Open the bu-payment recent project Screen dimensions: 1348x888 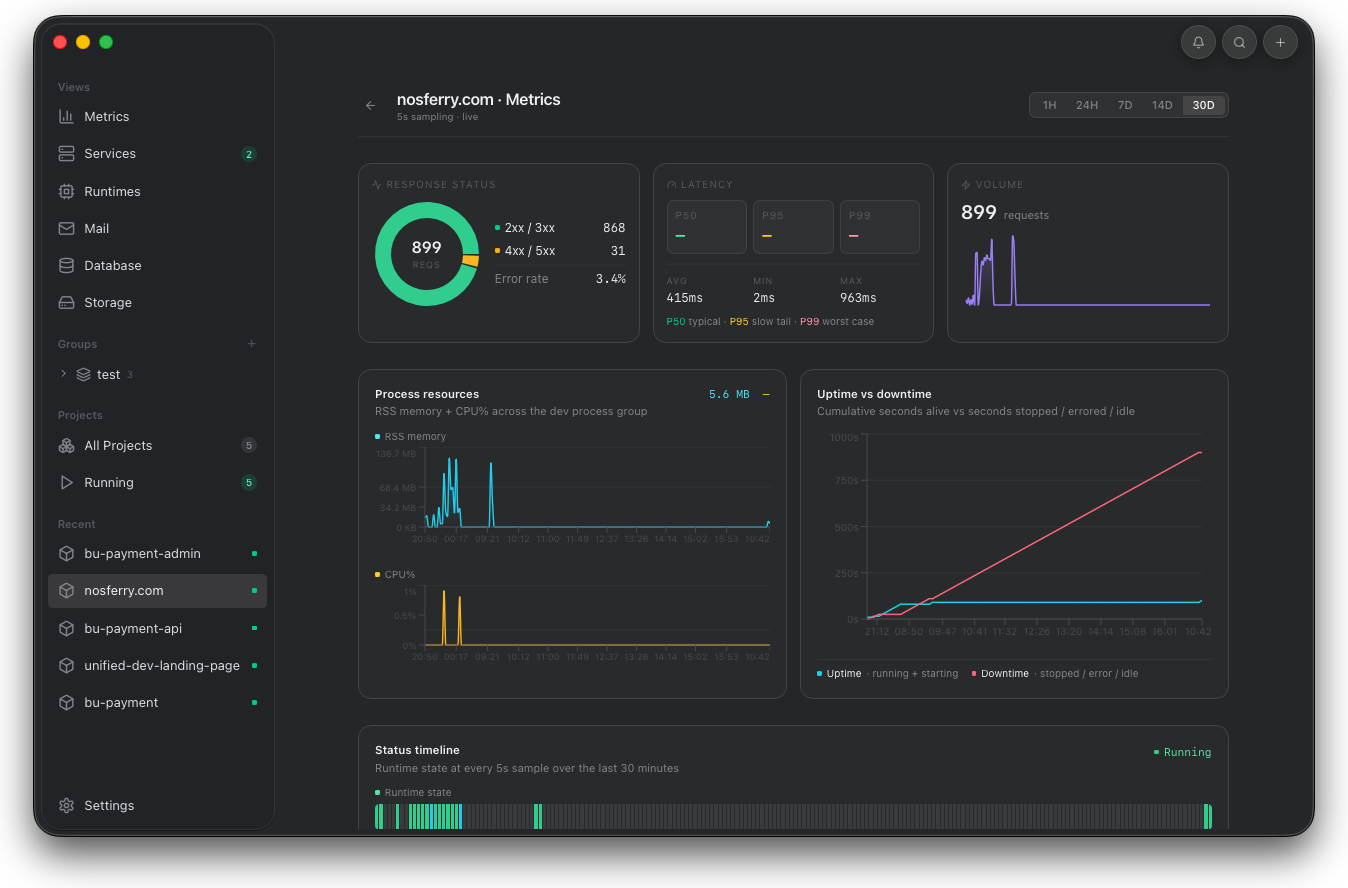point(157,702)
